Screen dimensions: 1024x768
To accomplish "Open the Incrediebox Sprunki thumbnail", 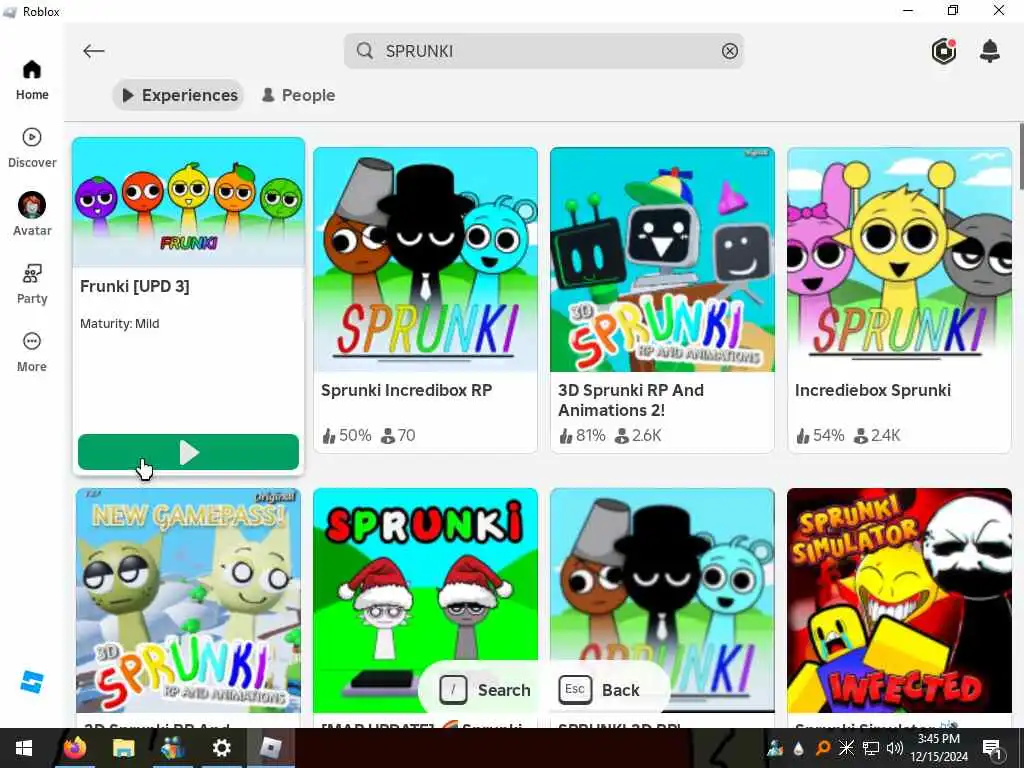I will tap(899, 260).
